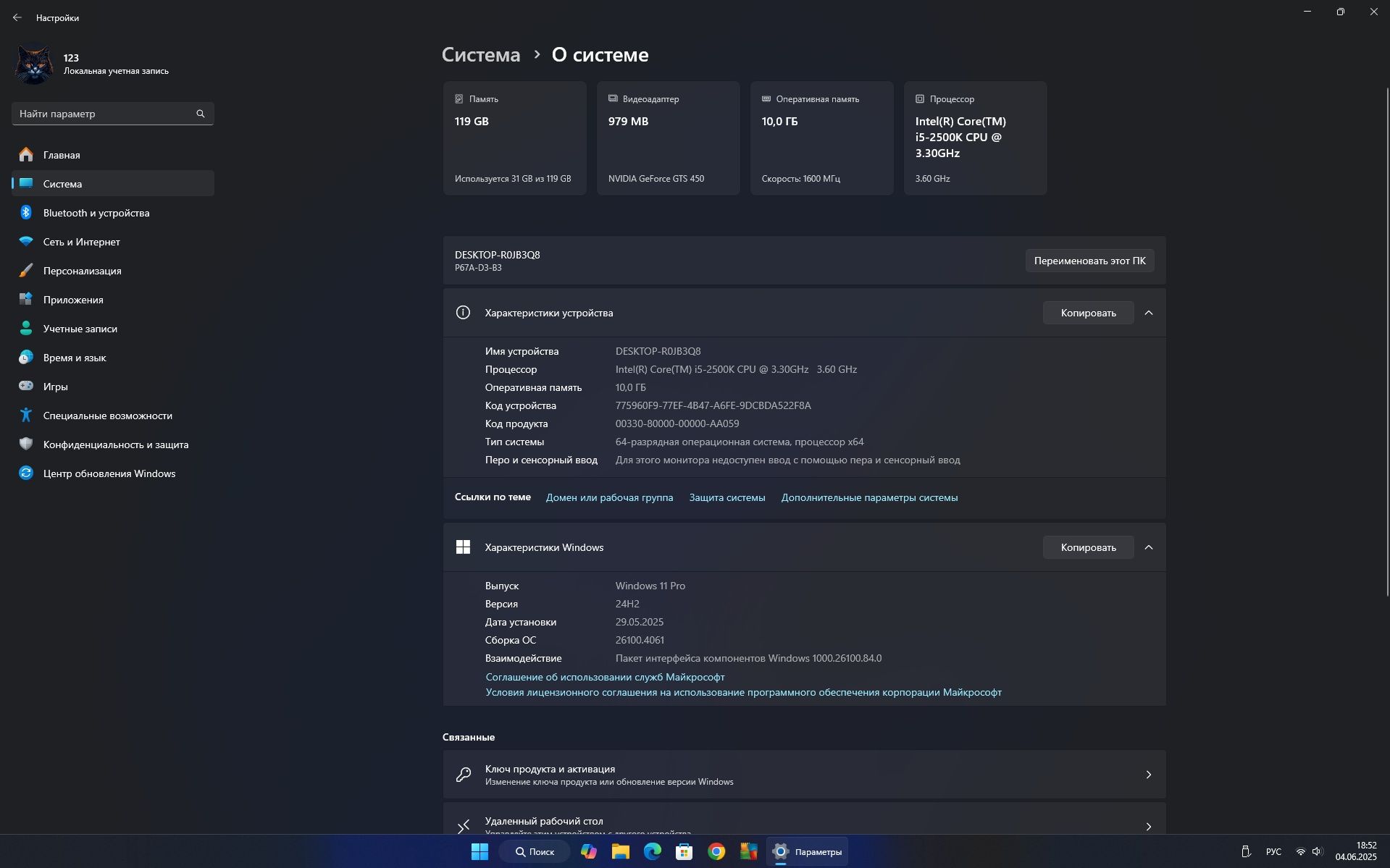This screenshot has height=868, width=1390.
Task: Select the OS build value 26100.4061
Action: [640, 640]
